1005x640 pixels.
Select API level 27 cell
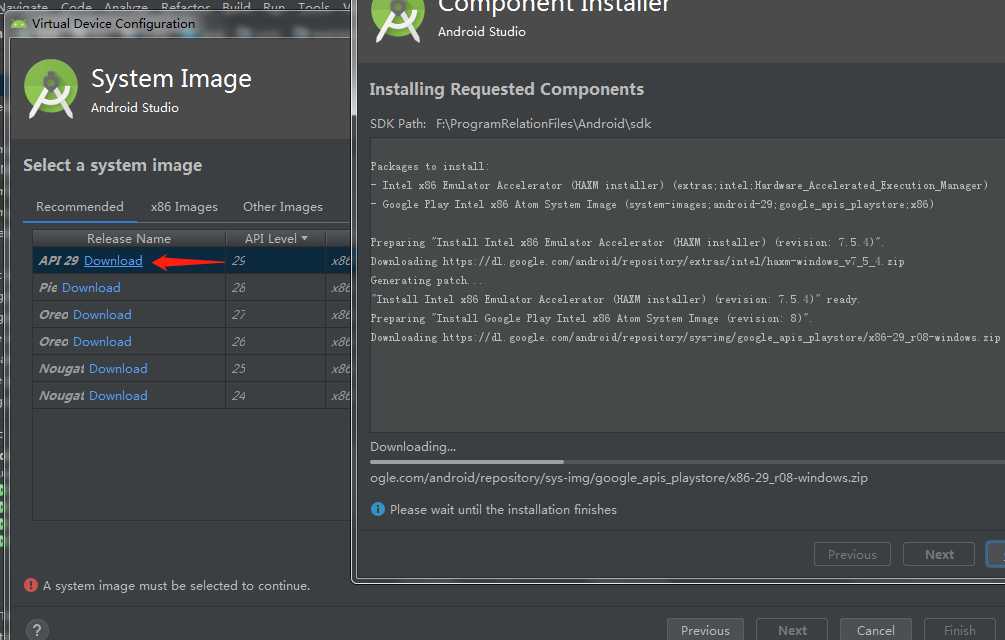click(276, 315)
